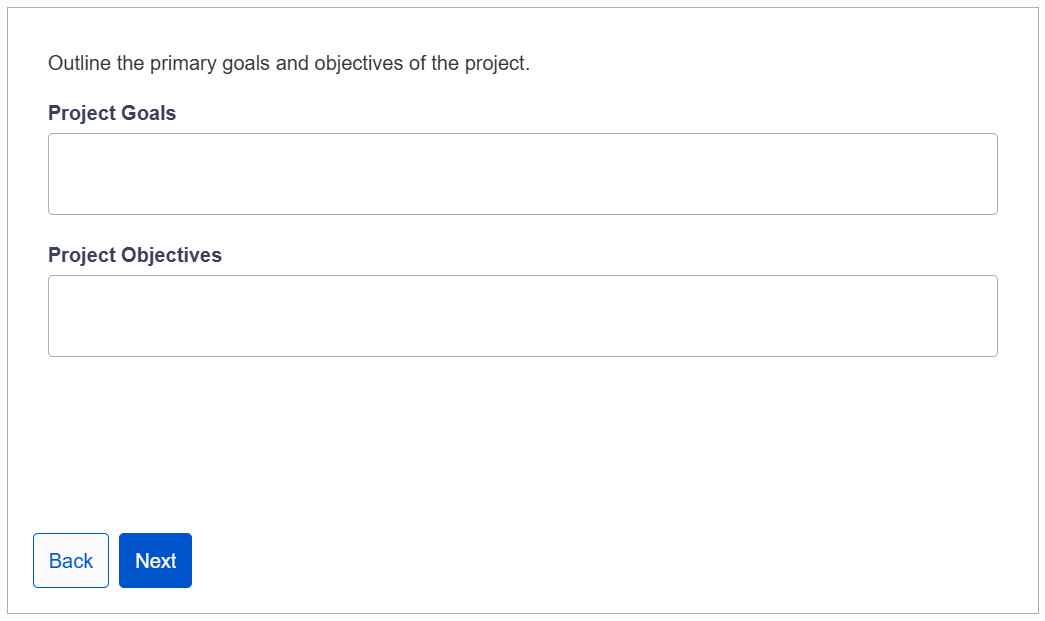
Task: Click the Project Goals text box
Action: click(x=522, y=174)
